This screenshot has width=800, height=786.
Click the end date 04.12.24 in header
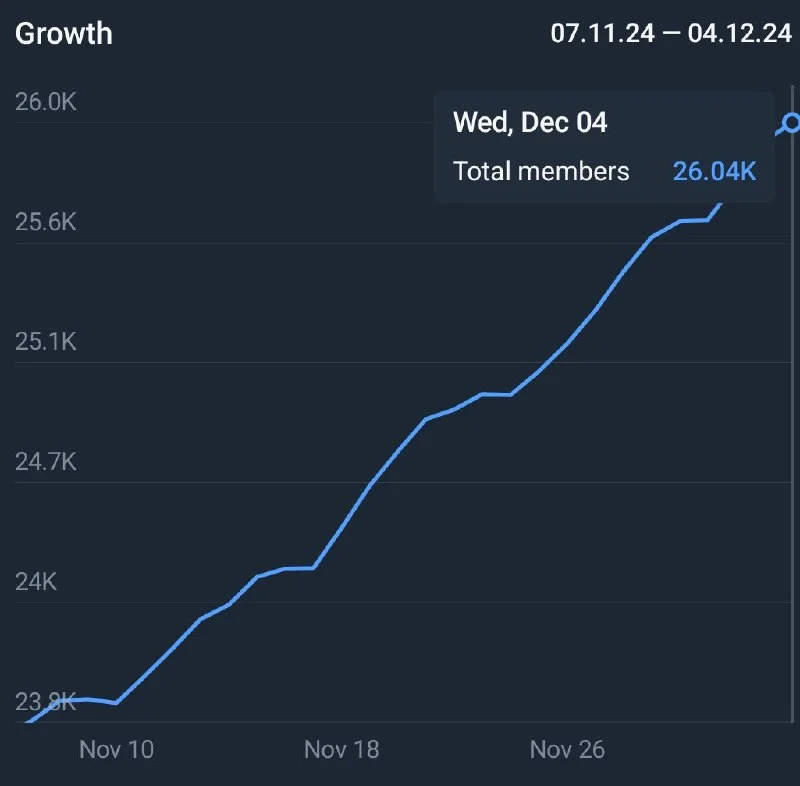739,33
